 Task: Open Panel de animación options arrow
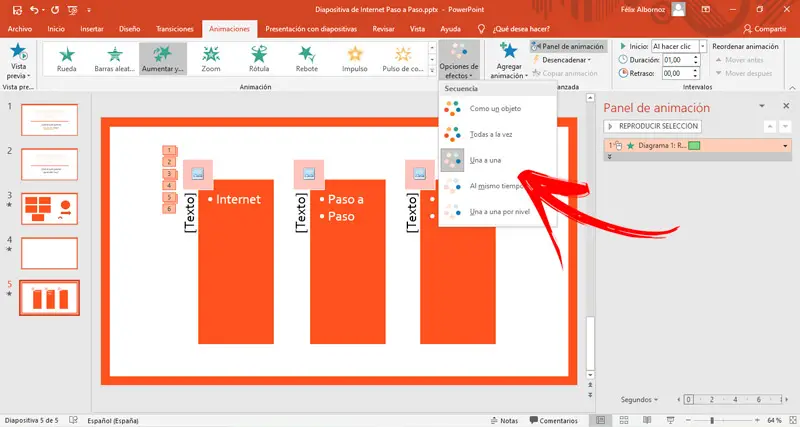point(762,106)
